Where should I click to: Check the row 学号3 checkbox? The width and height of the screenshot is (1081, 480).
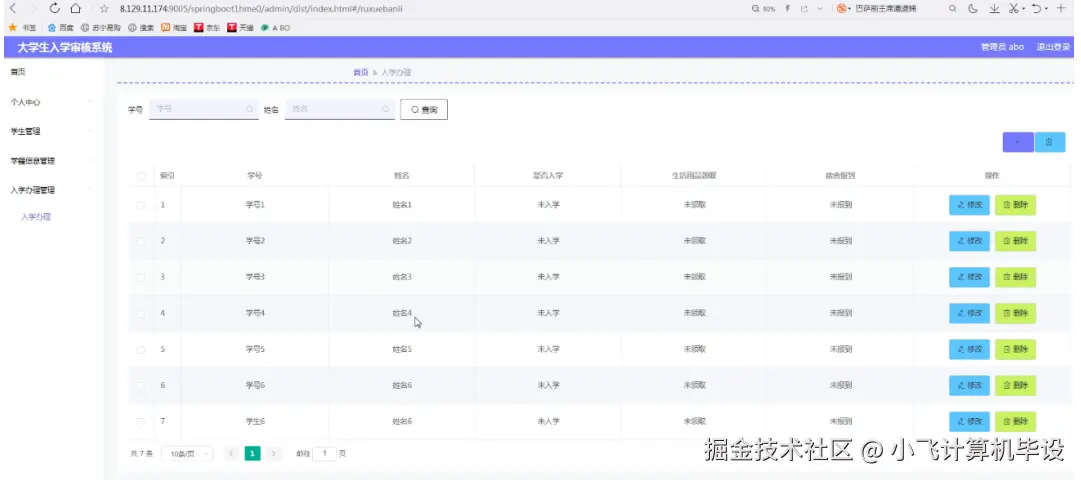tap(141, 277)
